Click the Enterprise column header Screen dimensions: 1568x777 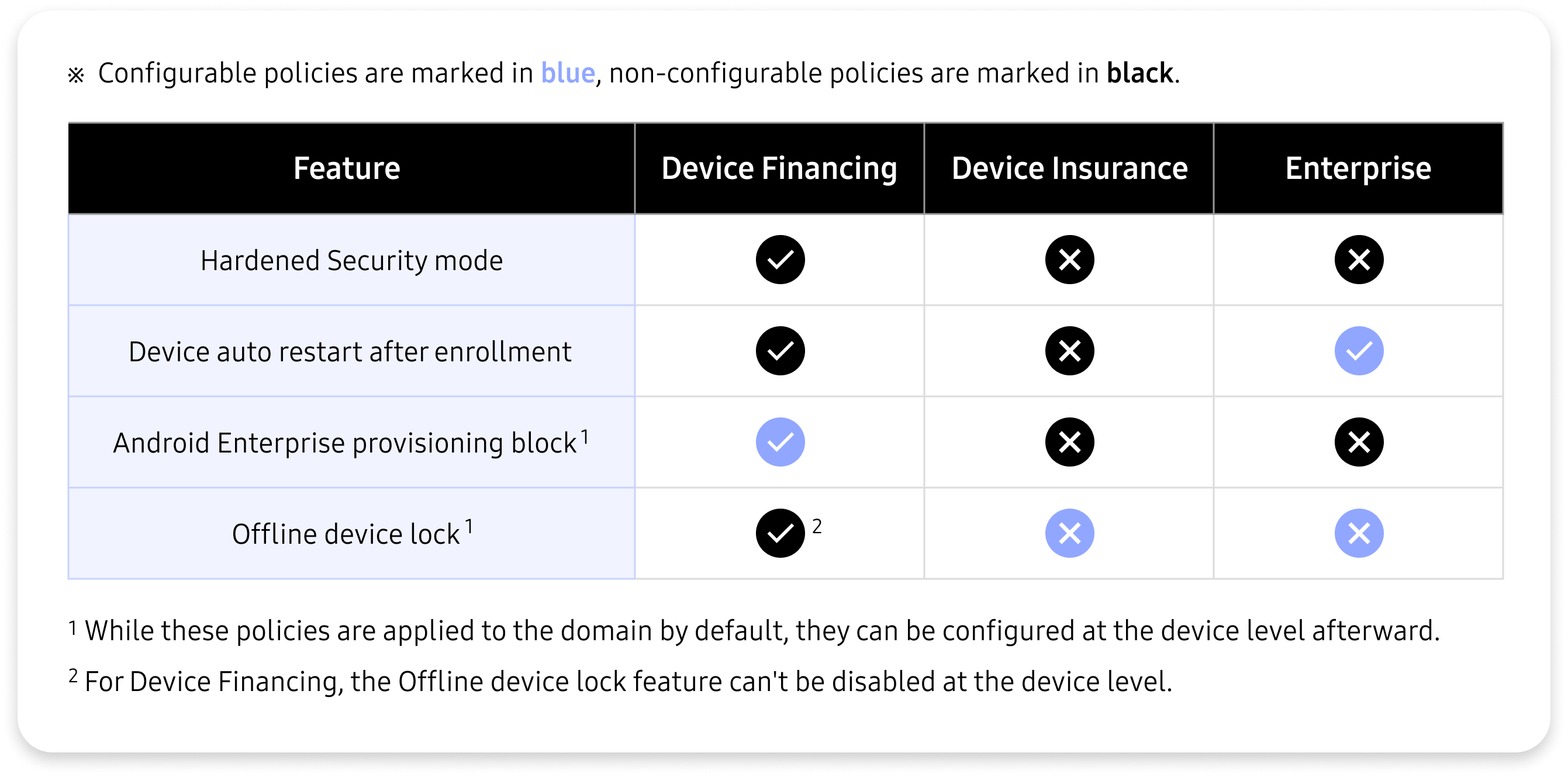coord(1358,169)
